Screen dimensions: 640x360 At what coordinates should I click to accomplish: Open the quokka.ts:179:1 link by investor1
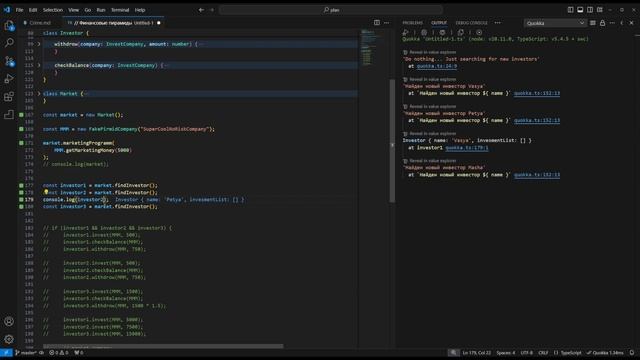tap(467, 148)
